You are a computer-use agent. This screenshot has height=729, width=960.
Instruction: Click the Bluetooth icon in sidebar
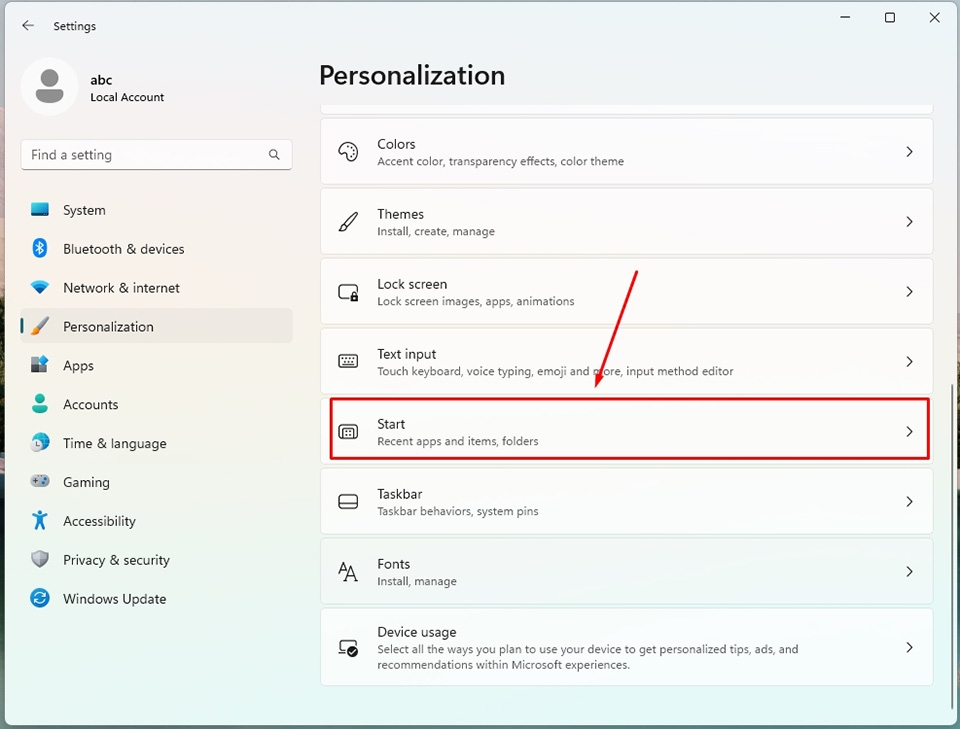(x=40, y=249)
